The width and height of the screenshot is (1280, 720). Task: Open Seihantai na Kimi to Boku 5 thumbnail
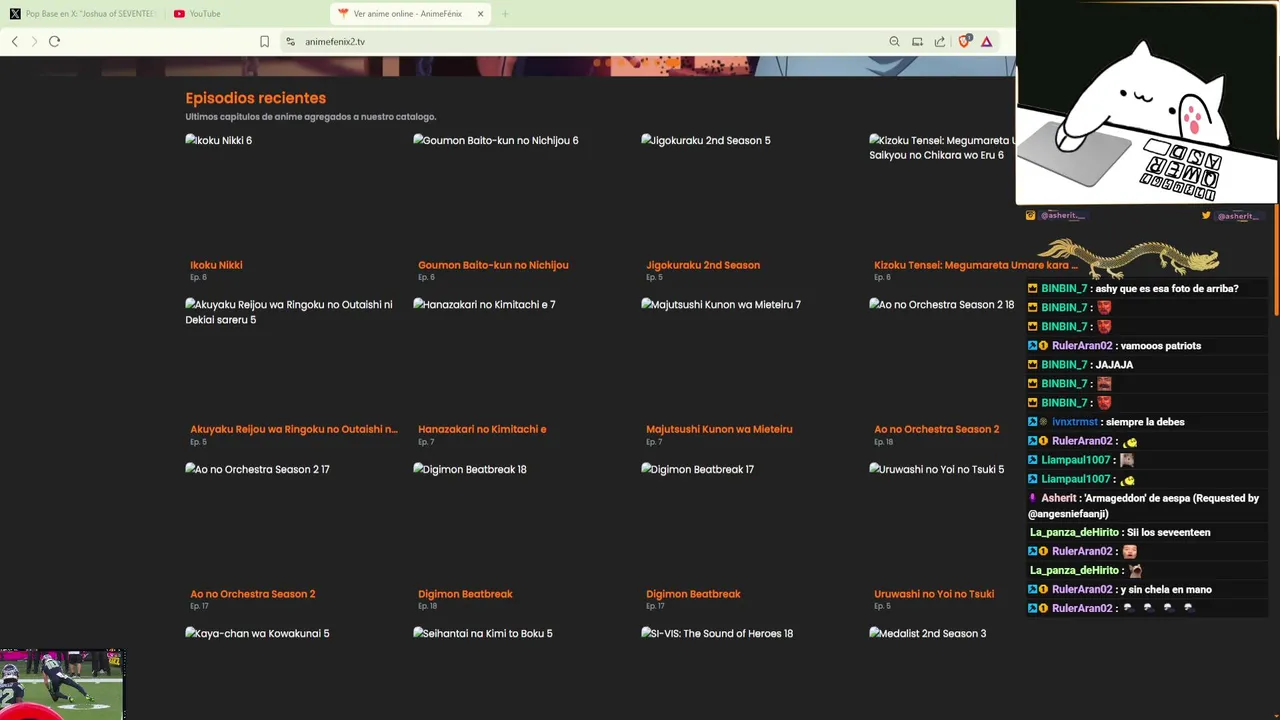point(520,672)
